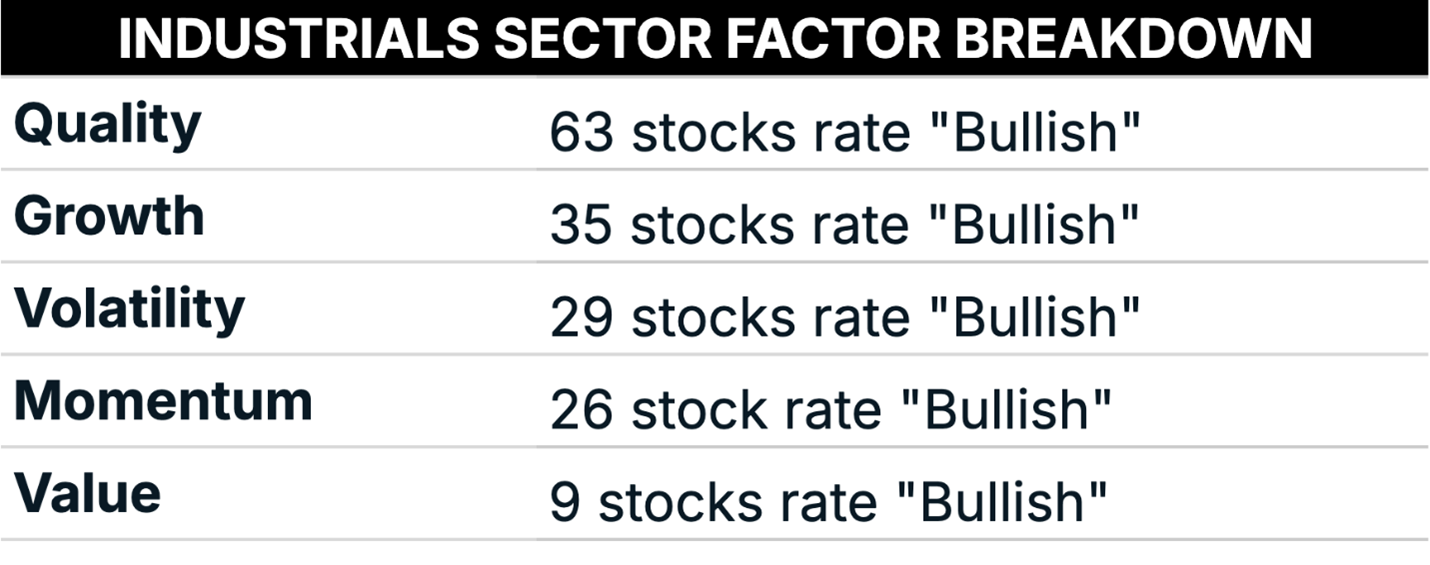Click the number 35 in Growth row
Screen dimensions: 1430x565
point(581,226)
